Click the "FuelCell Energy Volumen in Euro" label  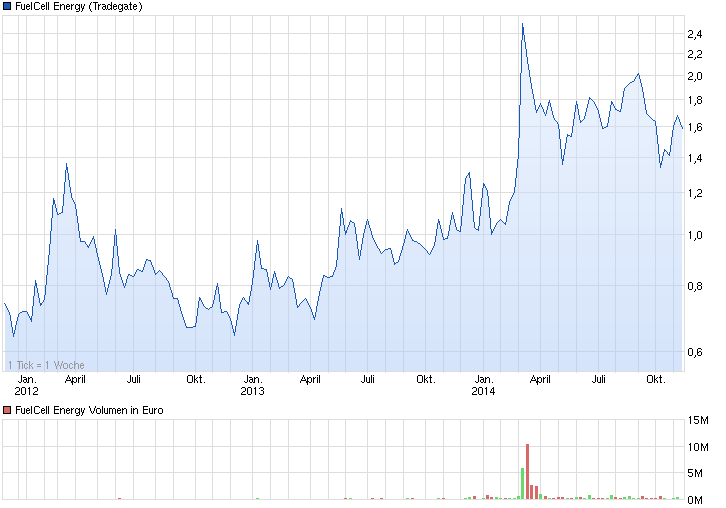tap(89, 410)
